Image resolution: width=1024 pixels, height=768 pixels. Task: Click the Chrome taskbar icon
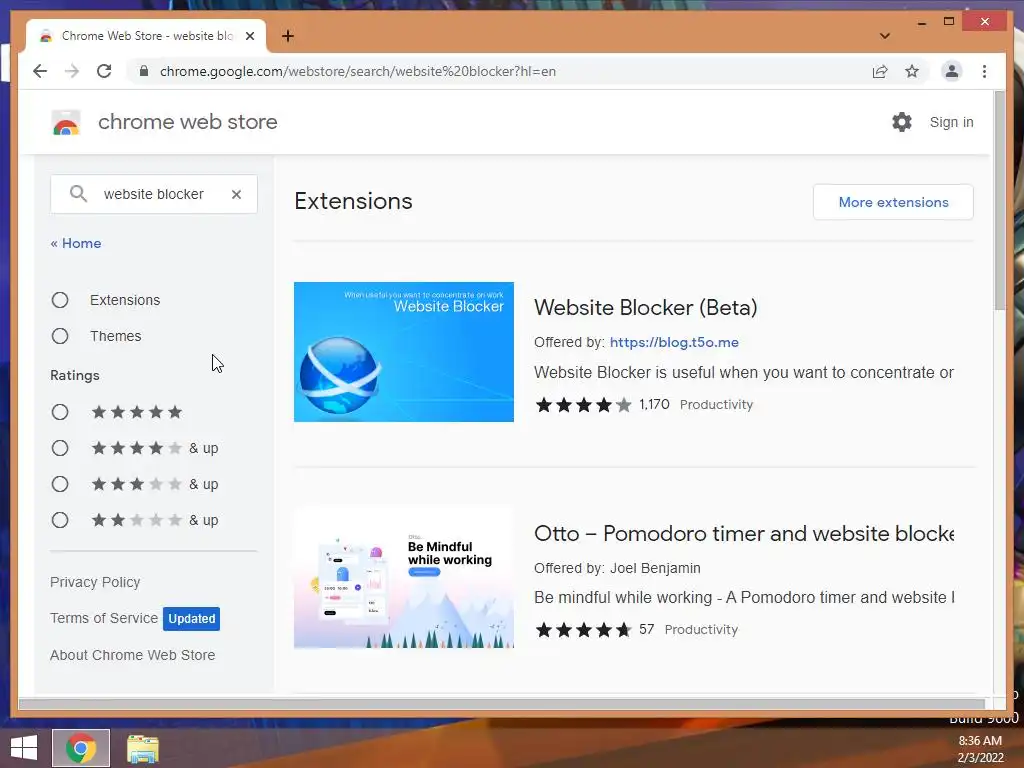(81, 748)
